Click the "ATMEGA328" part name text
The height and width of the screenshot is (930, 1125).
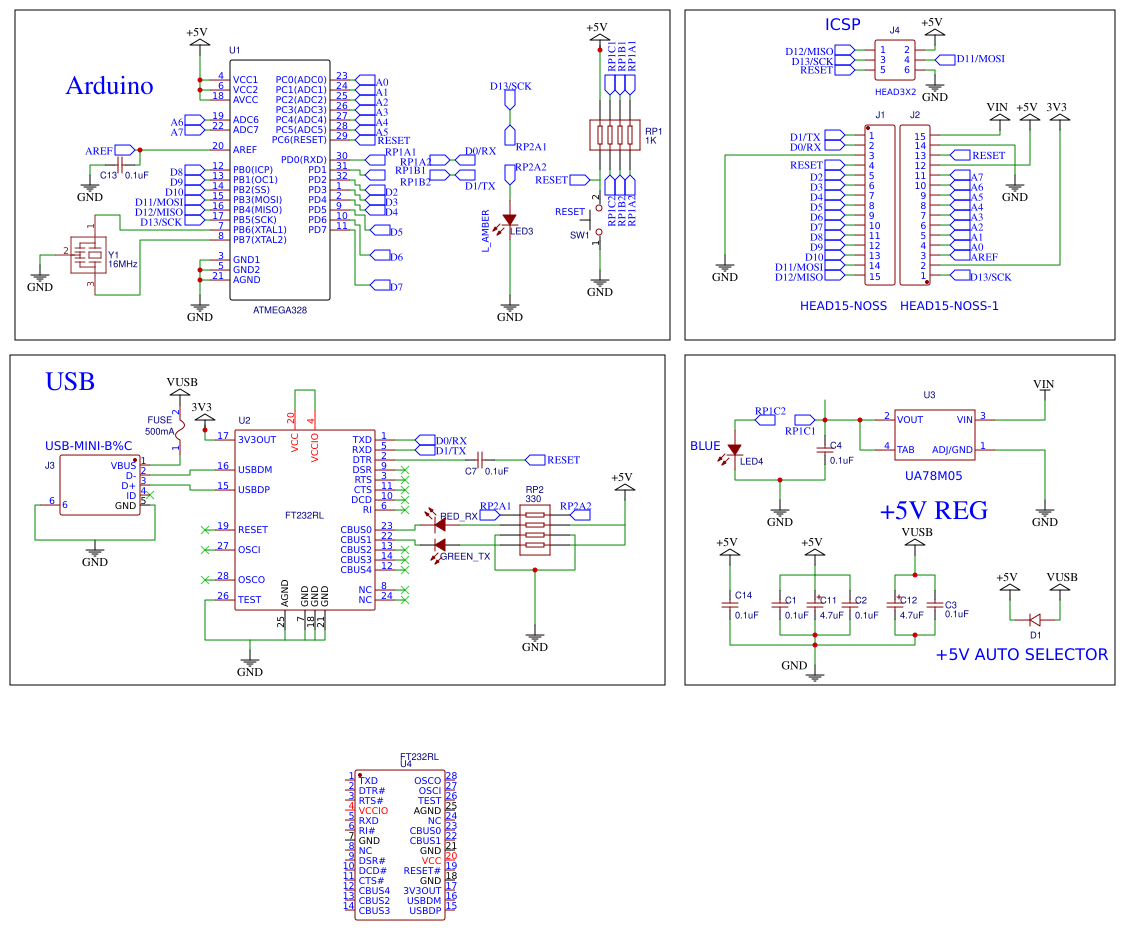(x=280, y=310)
